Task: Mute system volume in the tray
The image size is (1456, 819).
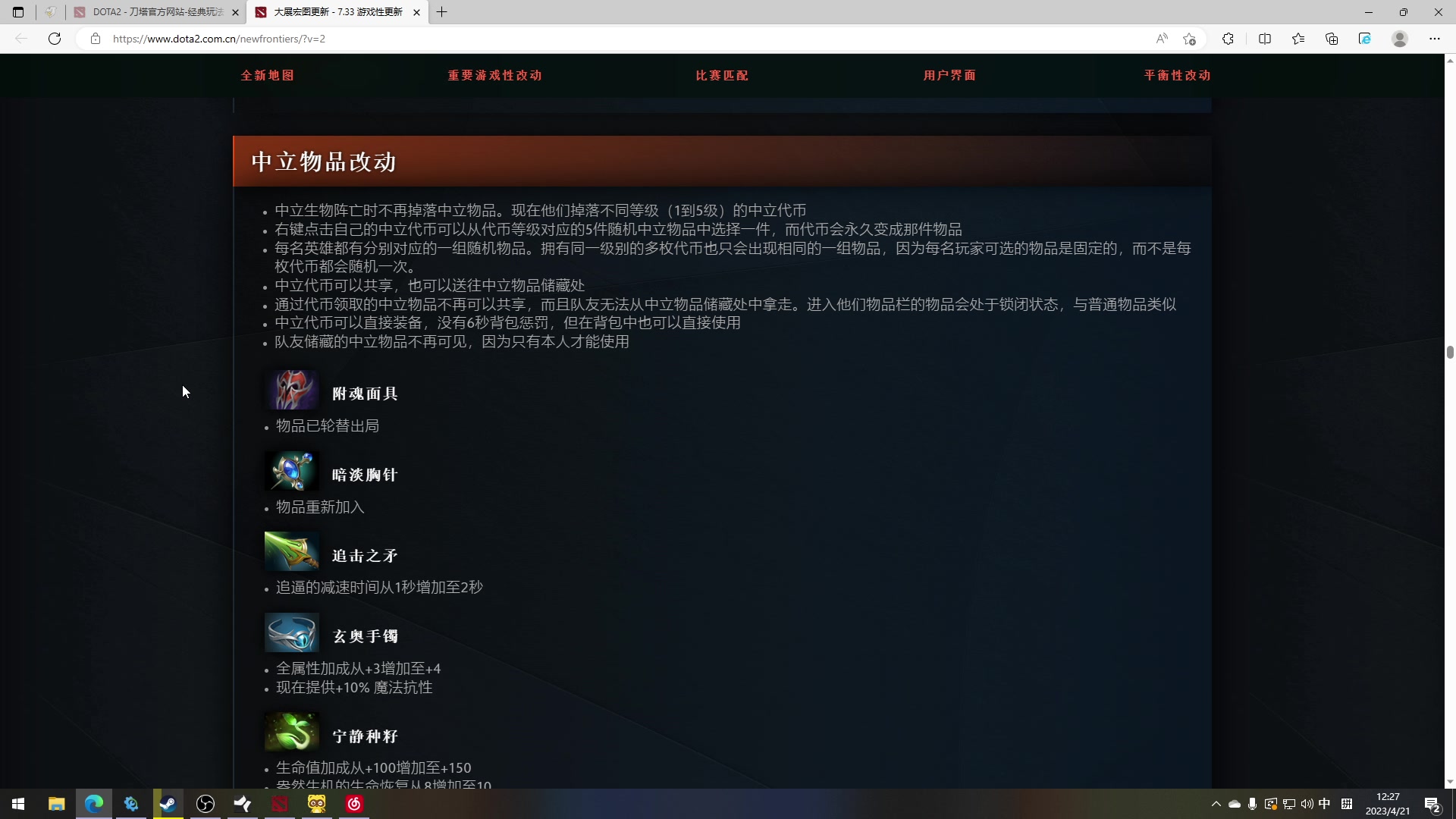Action: pyautogui.click(x=1307, y=805)
